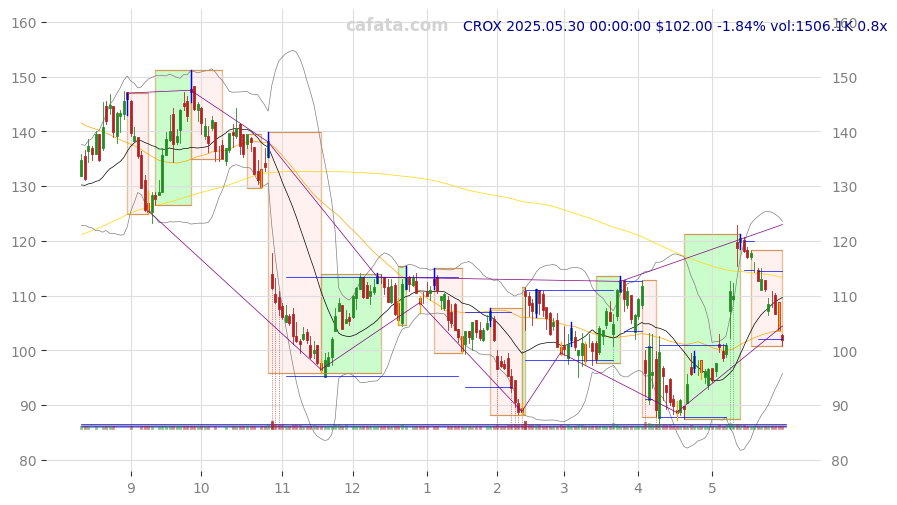The image size is (897, 505).
Task: Click the 150 label on the right price axis
Action: click(844, 78)
